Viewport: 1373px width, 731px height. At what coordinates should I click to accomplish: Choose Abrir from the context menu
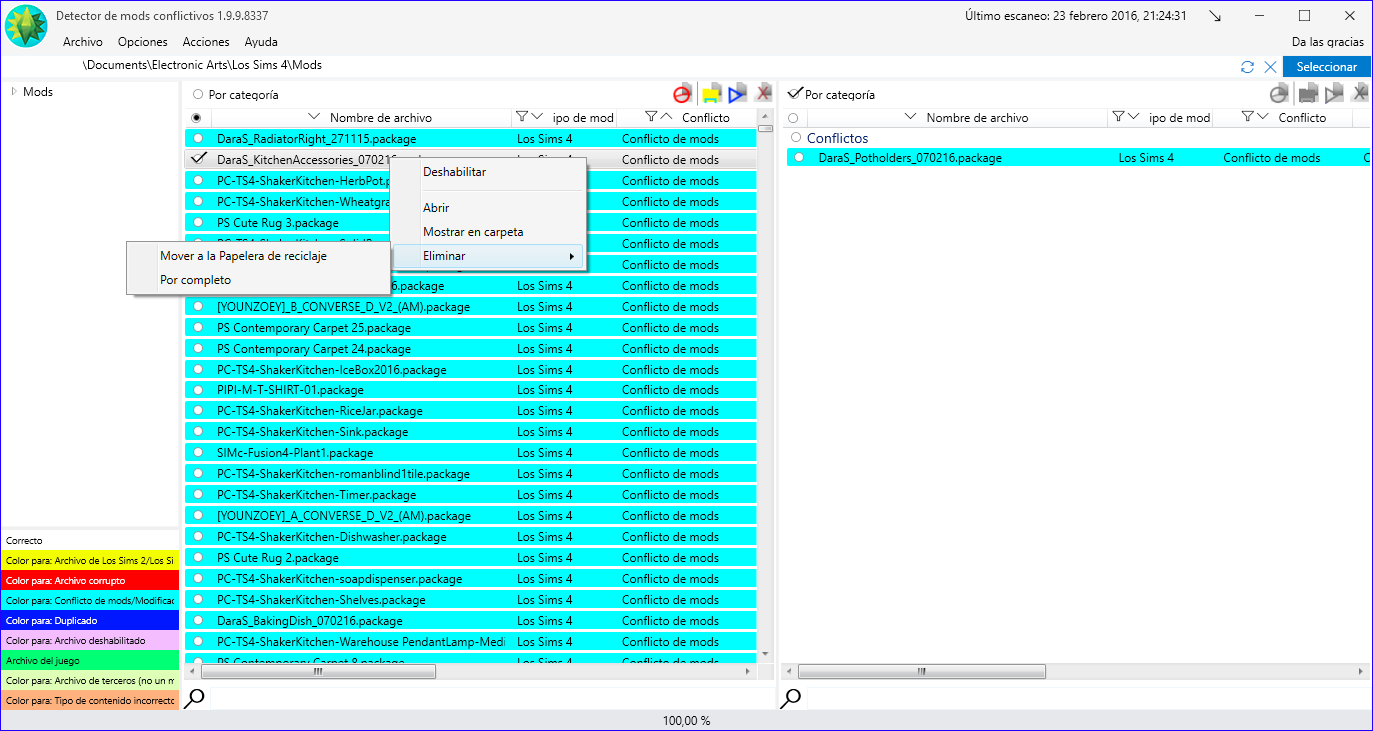[x=487, y=208]
